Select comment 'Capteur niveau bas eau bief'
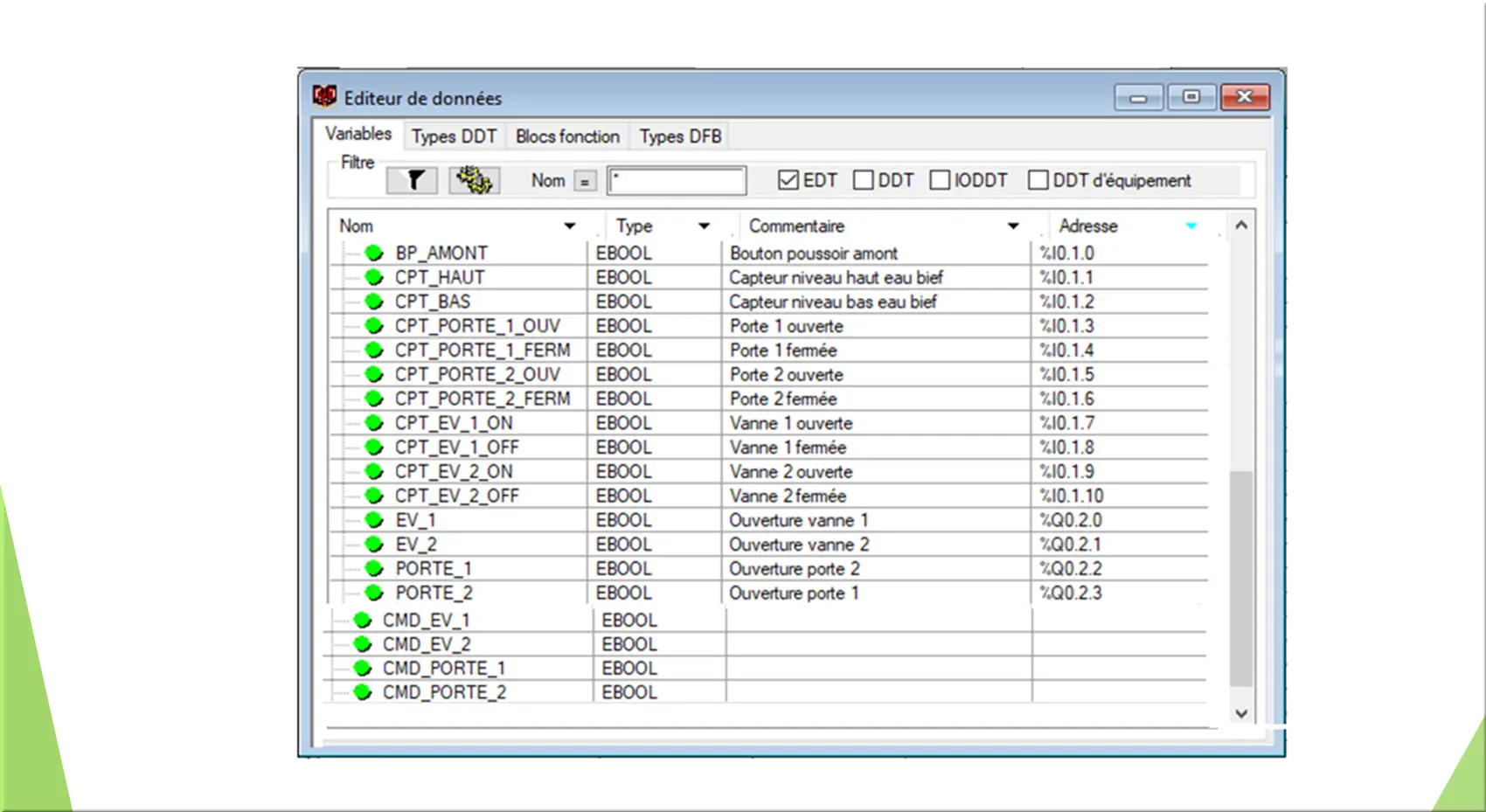The width and height of the screenshot is (1486, 812). pyautogui.click(x=833, y=302)
